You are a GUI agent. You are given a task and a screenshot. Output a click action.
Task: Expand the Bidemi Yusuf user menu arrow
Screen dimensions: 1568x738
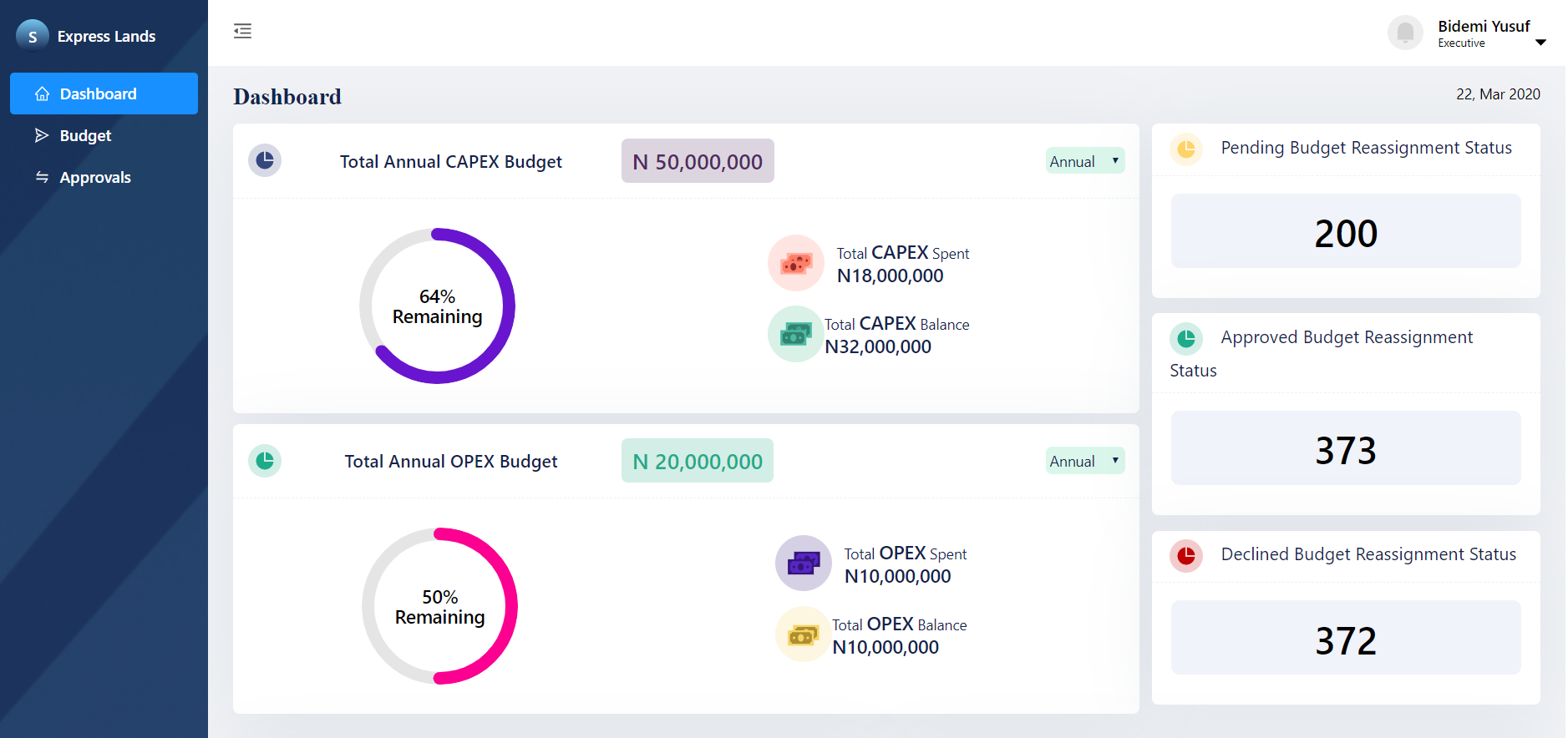tap(1540, 43)
